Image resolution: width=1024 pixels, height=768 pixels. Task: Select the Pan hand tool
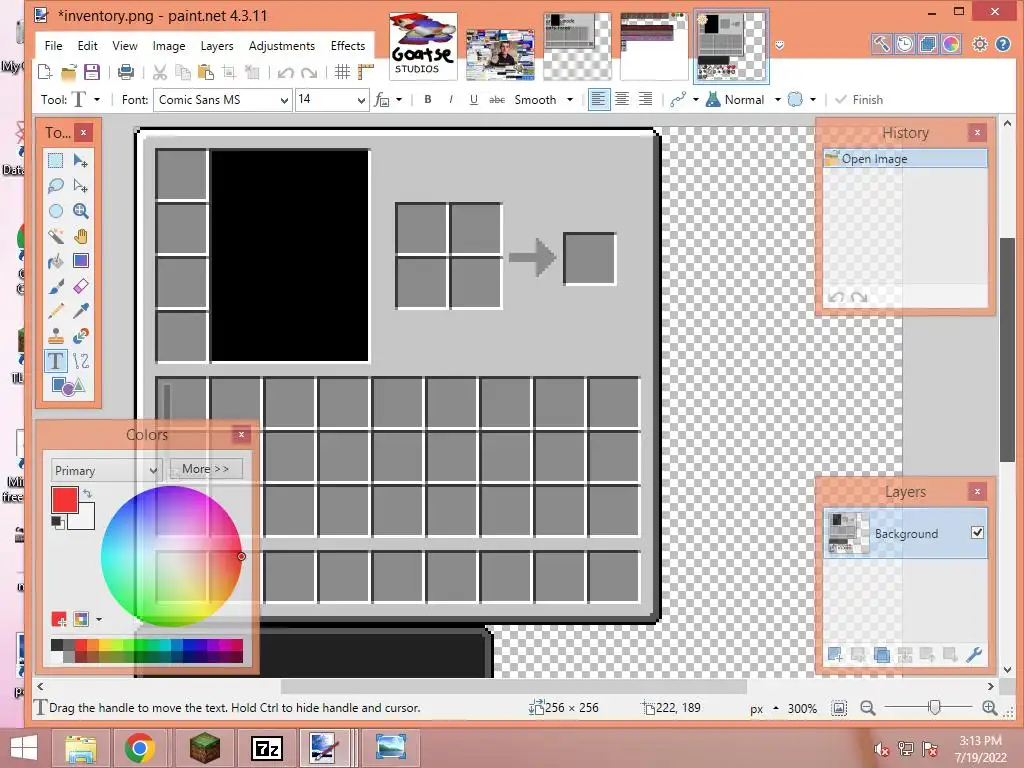(x=80, y=236)
